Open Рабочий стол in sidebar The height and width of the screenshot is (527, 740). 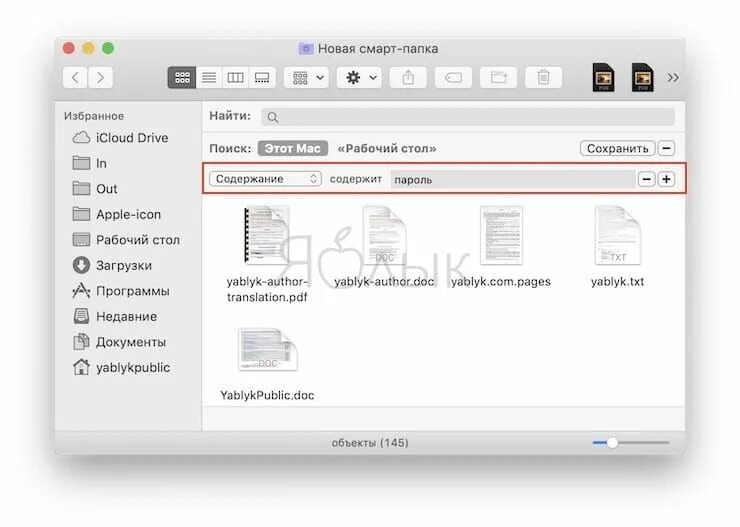(126, 240)
